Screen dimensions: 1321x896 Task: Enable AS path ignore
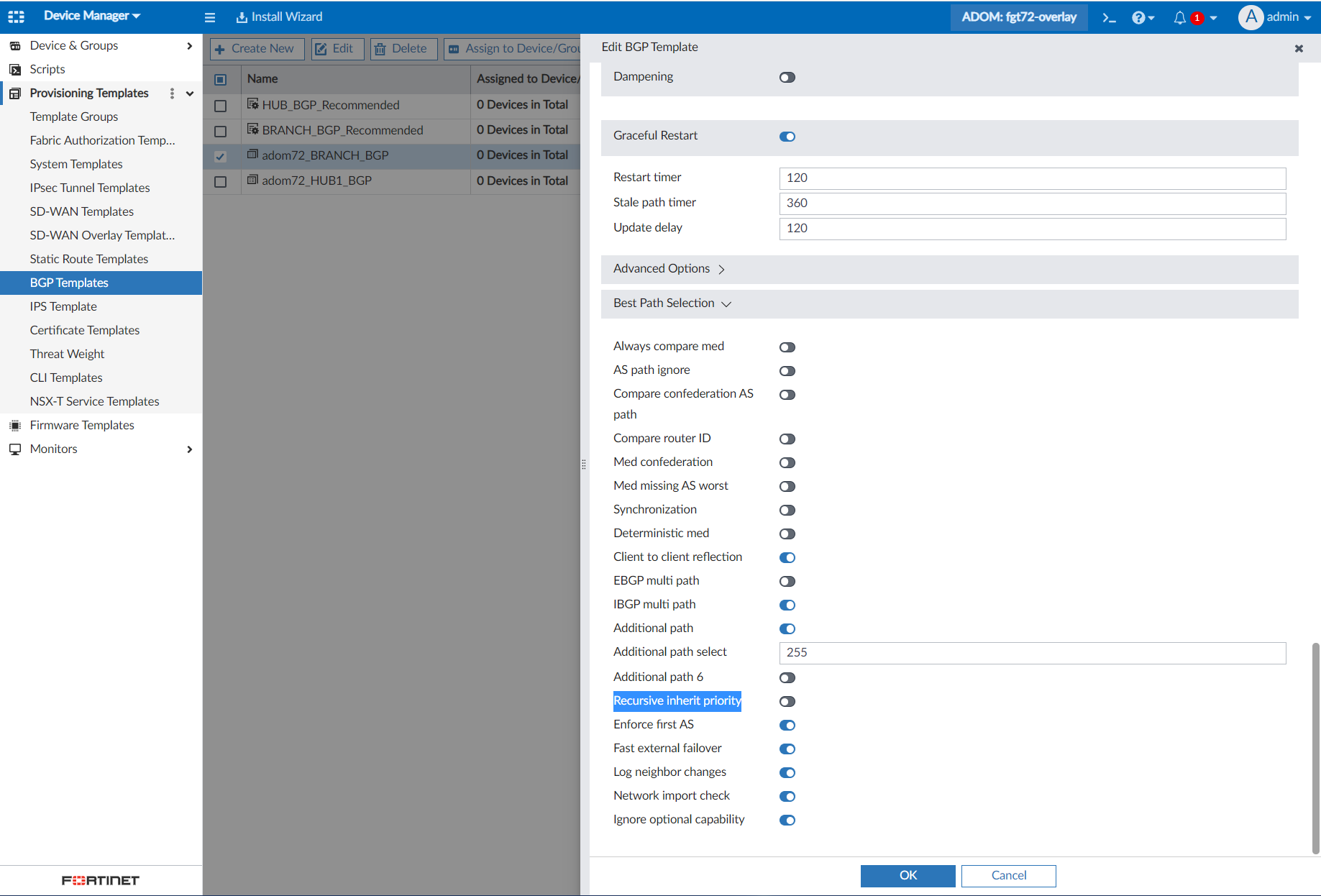[787, 371]
